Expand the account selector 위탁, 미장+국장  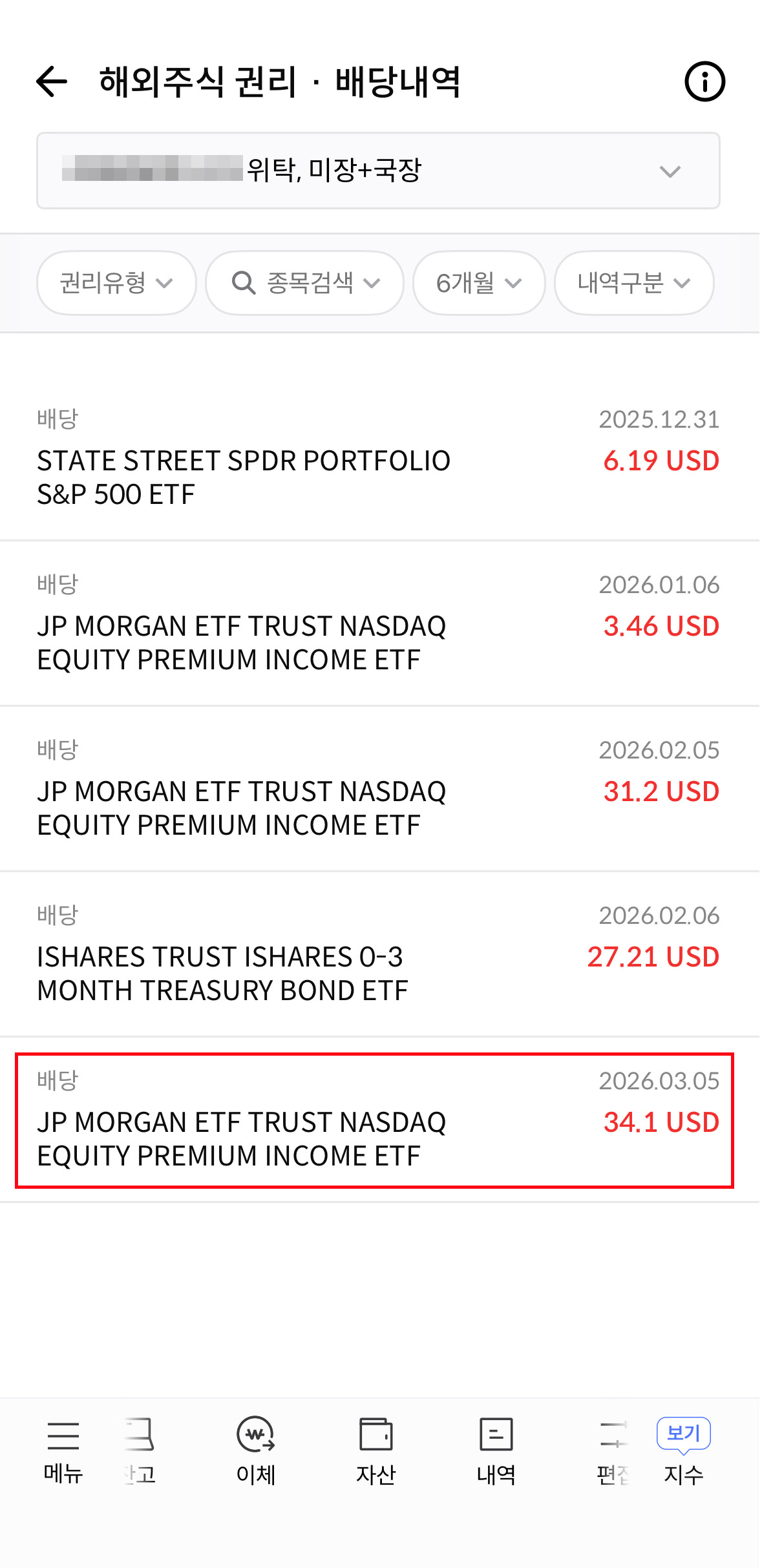(378, 171)
